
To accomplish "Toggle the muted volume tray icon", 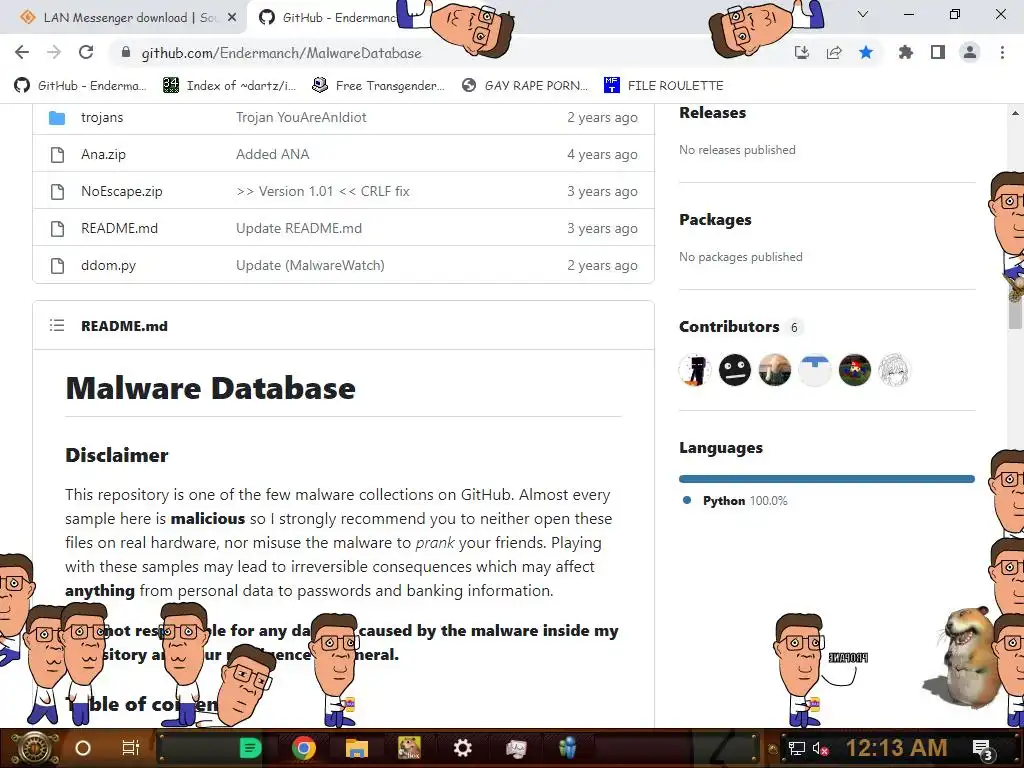I will (820, 748).
